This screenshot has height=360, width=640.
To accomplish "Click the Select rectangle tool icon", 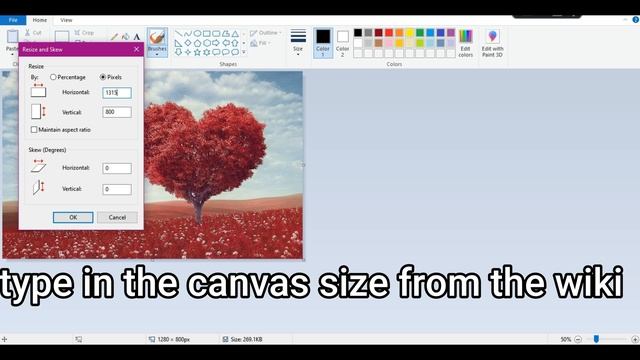I will coord(62,36).
